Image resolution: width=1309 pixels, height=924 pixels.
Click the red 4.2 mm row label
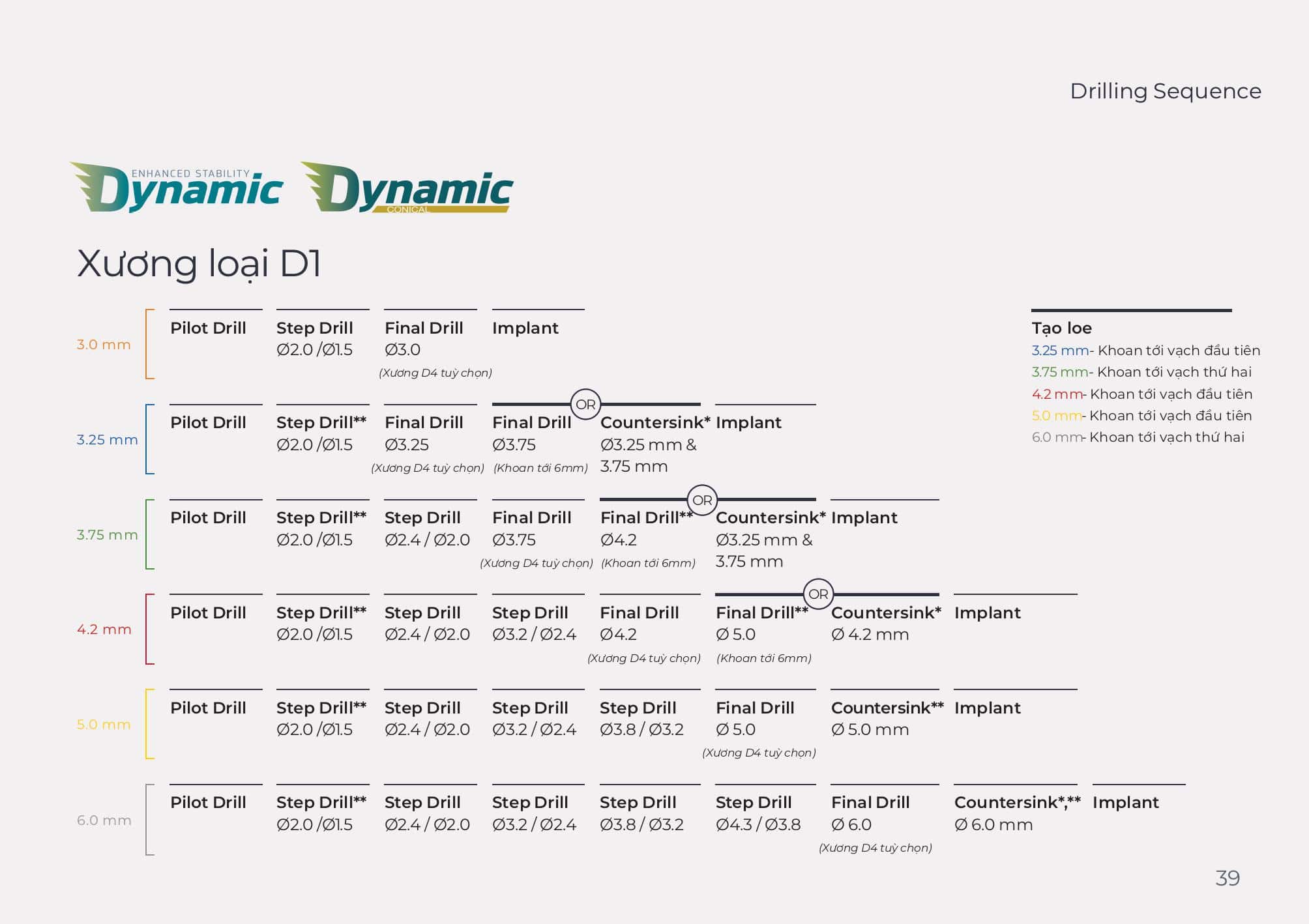coord(104,629)
